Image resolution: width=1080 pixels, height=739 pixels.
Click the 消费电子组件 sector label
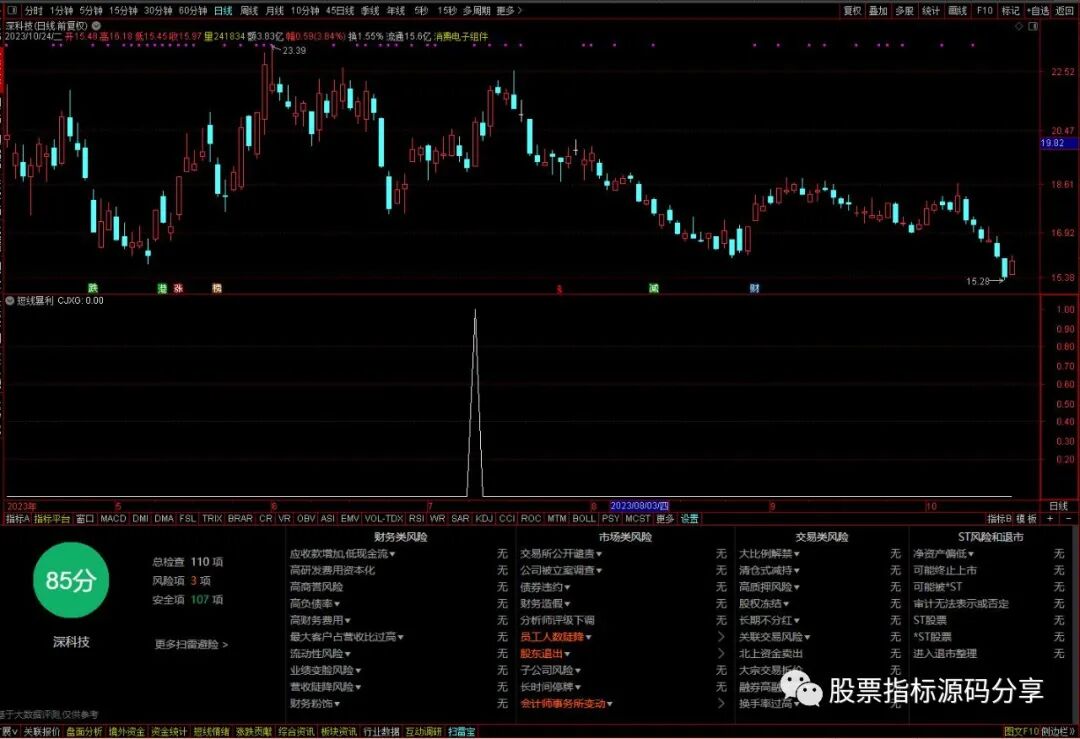(461, 37)
